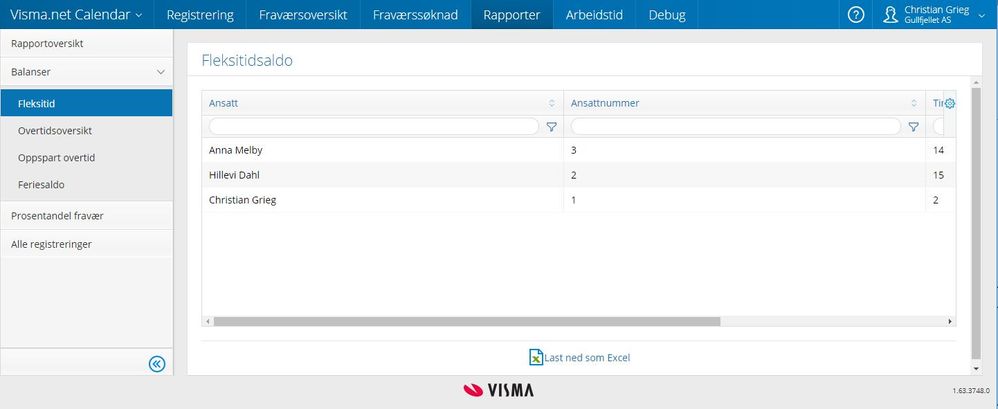This screenshot has width=998, height=409.
Task: Click the version number 1.63.3748.0
Action: (971, 391)
